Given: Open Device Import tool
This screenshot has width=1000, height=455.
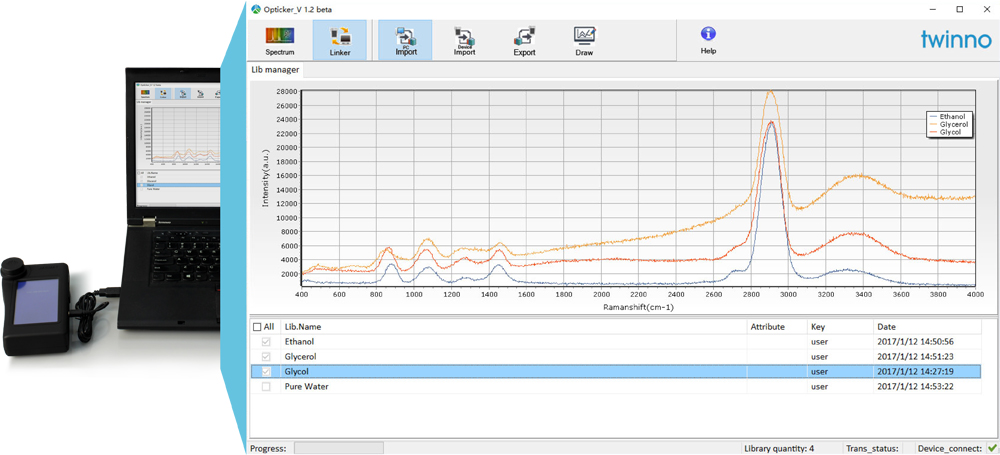Looking at the screenshot, I should 464,39.
